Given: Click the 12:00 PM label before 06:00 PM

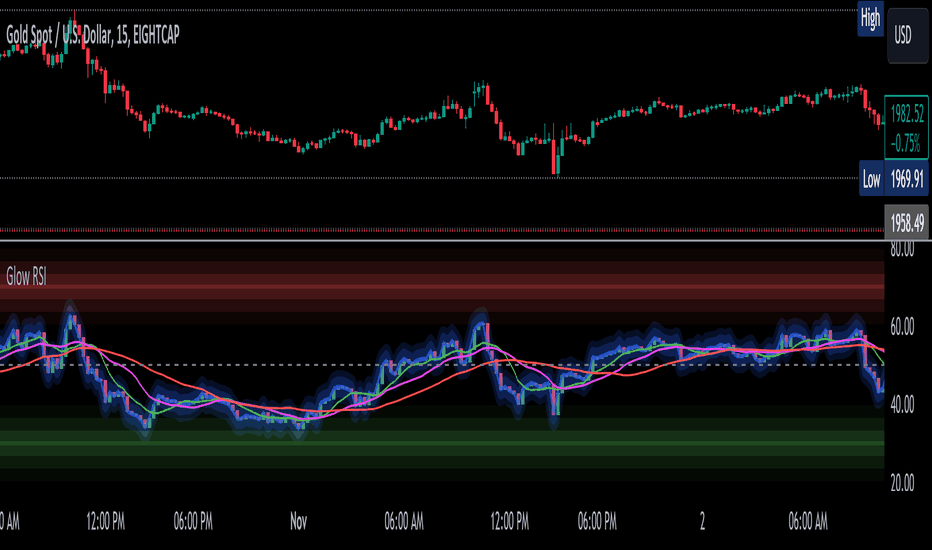Looking at the screenshot, I should (106, 521).
